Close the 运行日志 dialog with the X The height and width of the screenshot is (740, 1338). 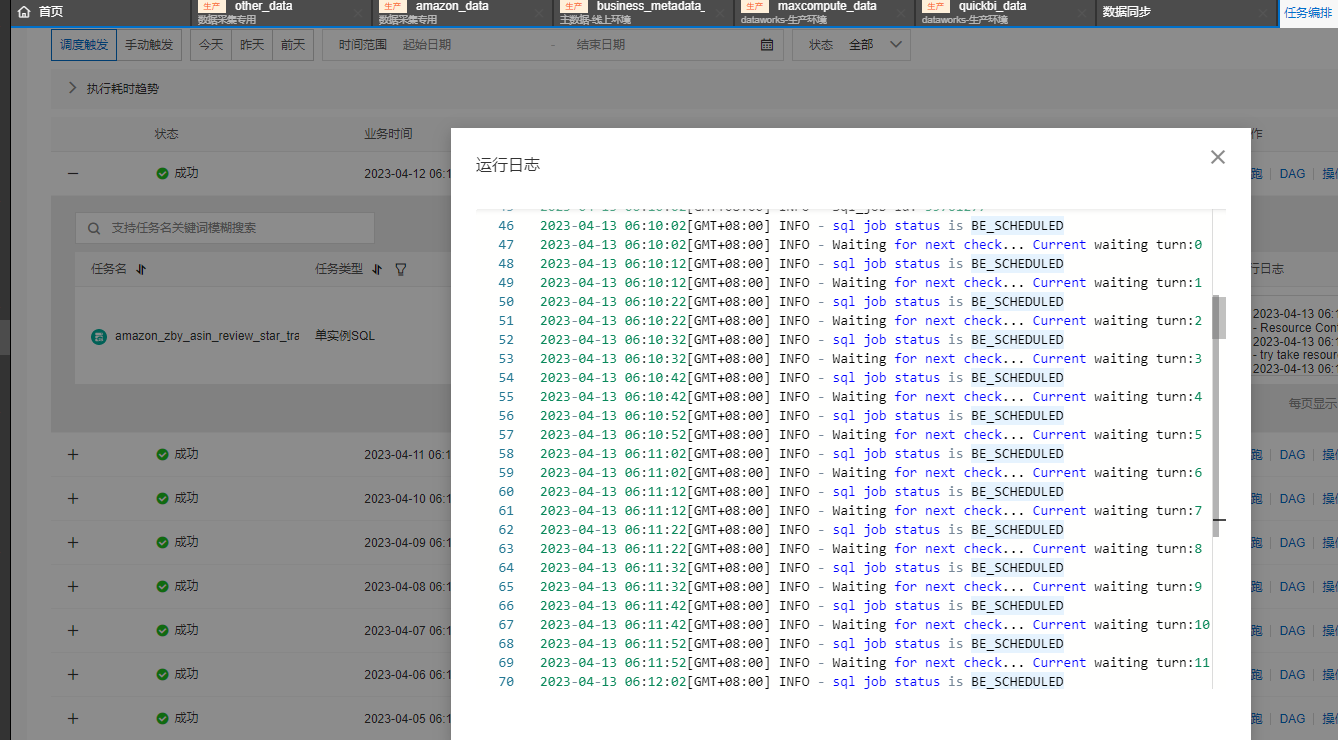click(x=1217, y=157)
